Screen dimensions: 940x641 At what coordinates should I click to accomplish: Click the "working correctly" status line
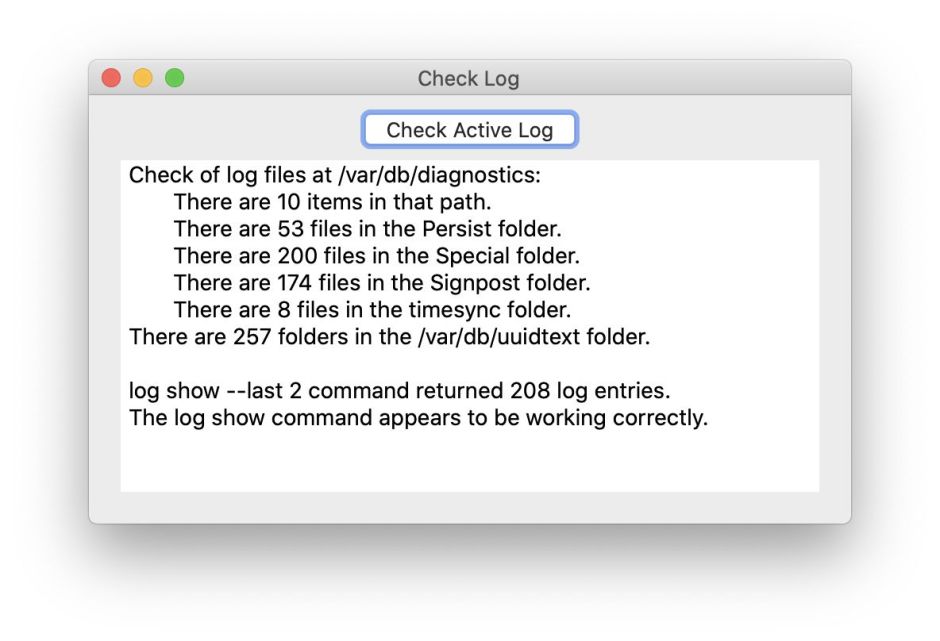coord(418,417)
